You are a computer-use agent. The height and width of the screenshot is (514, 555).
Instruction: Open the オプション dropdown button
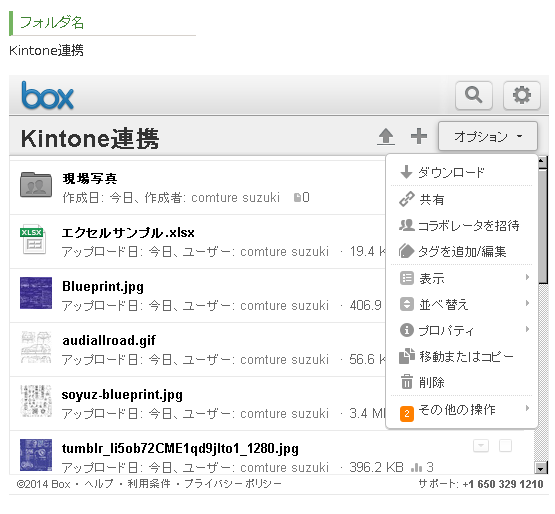[x=488, y=136]
